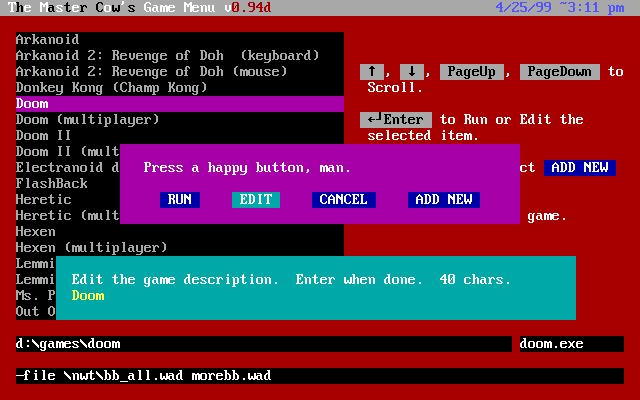Click the Enter key hint
This screenshot has width=640, height=400.
396,120
